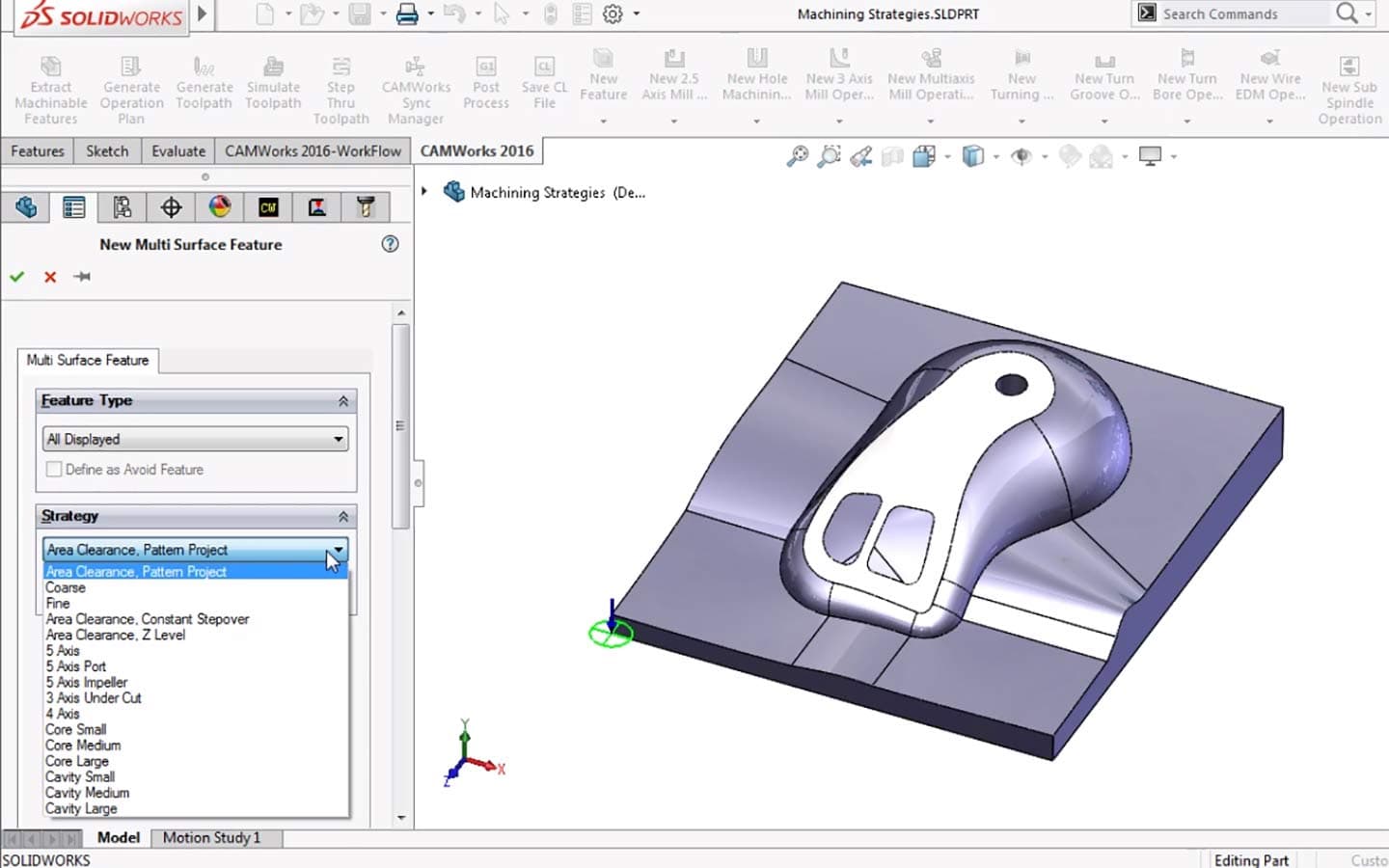
Task: Click the pushpin keep-visible button
Action: point(82,277)
